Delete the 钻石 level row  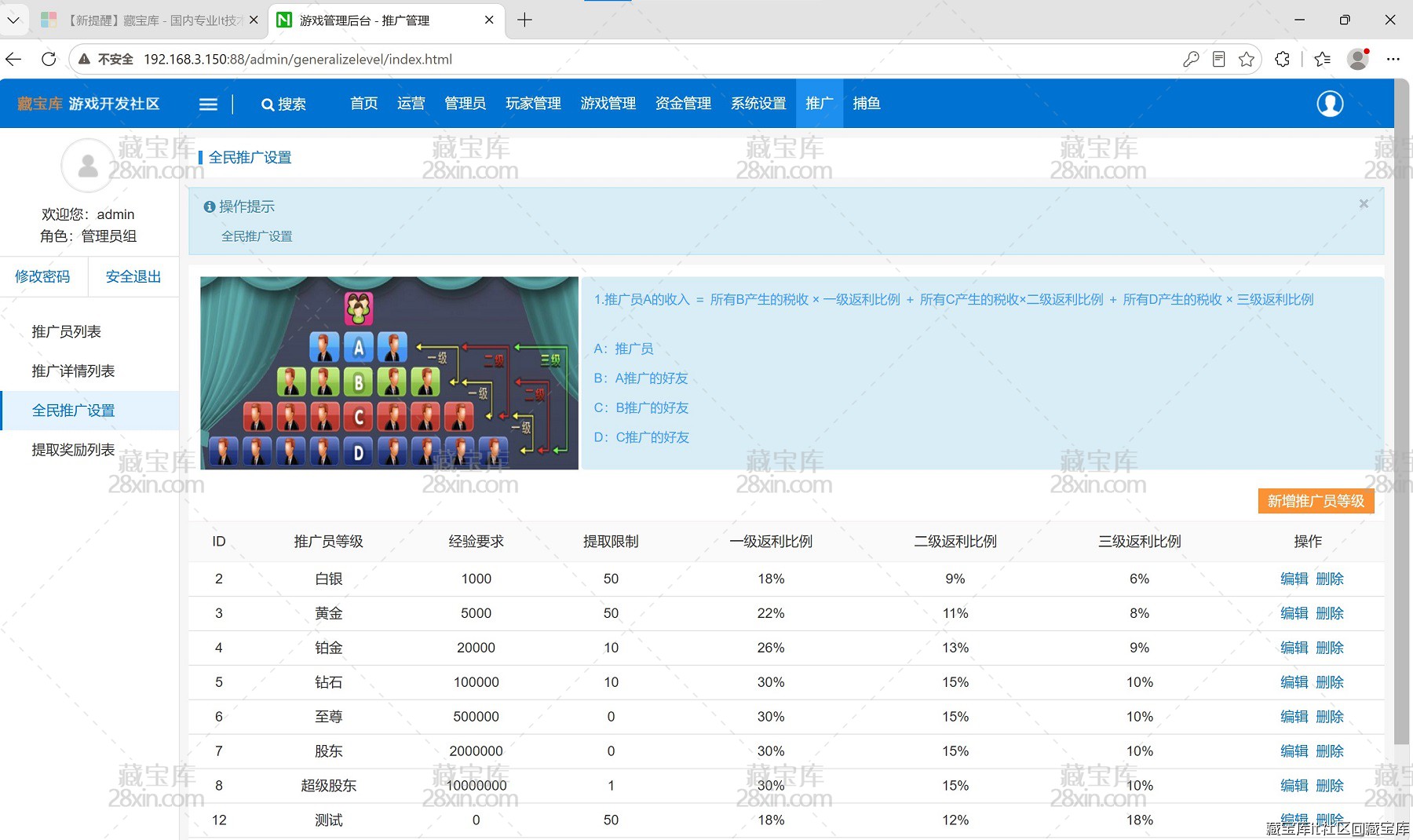tap(1330, 682)
